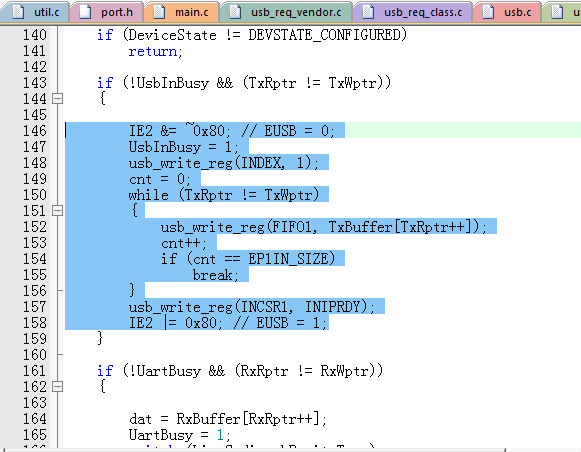Switch to the util.c tab
Image resolution: width=581 pixels, height=452 pixels.
coord(35,12)
